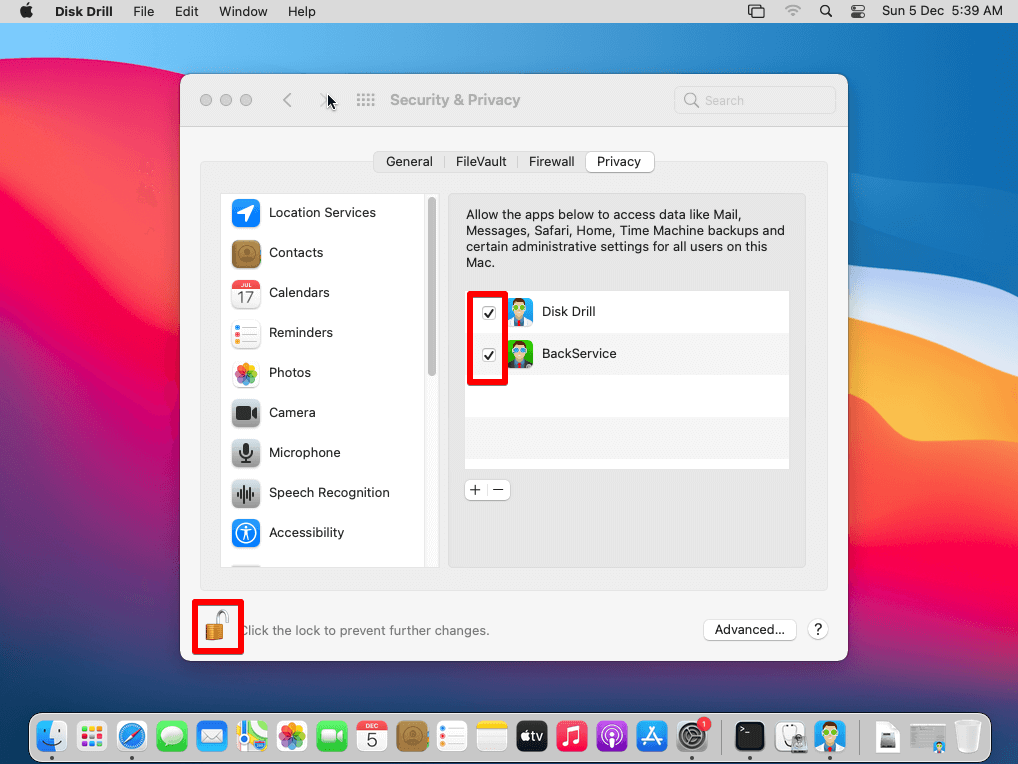Show all preferences grid icon
The height and width of the screenshot is (764, 1018).
point(366,100)
